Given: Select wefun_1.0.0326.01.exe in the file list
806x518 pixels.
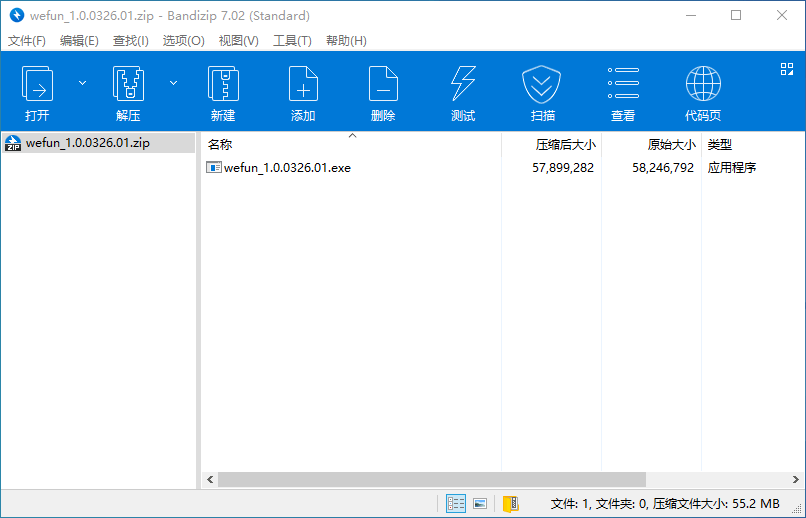Looking at the screenshot, I should [286, 168].
